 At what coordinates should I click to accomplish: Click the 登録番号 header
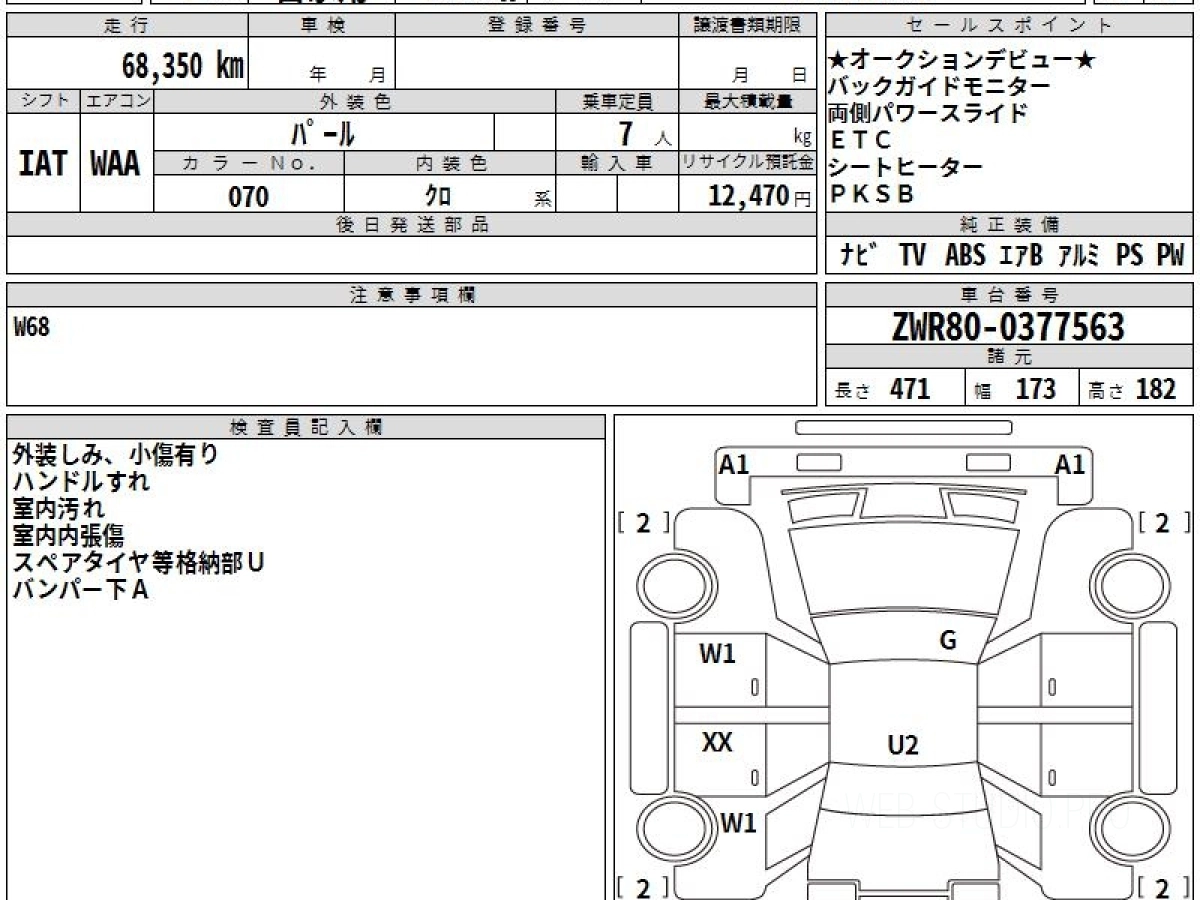tap(537, 25)
